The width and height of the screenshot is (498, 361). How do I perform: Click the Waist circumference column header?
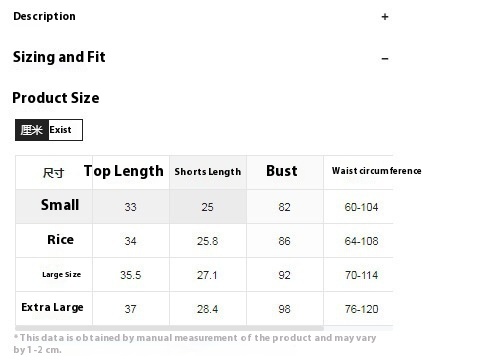376,171
